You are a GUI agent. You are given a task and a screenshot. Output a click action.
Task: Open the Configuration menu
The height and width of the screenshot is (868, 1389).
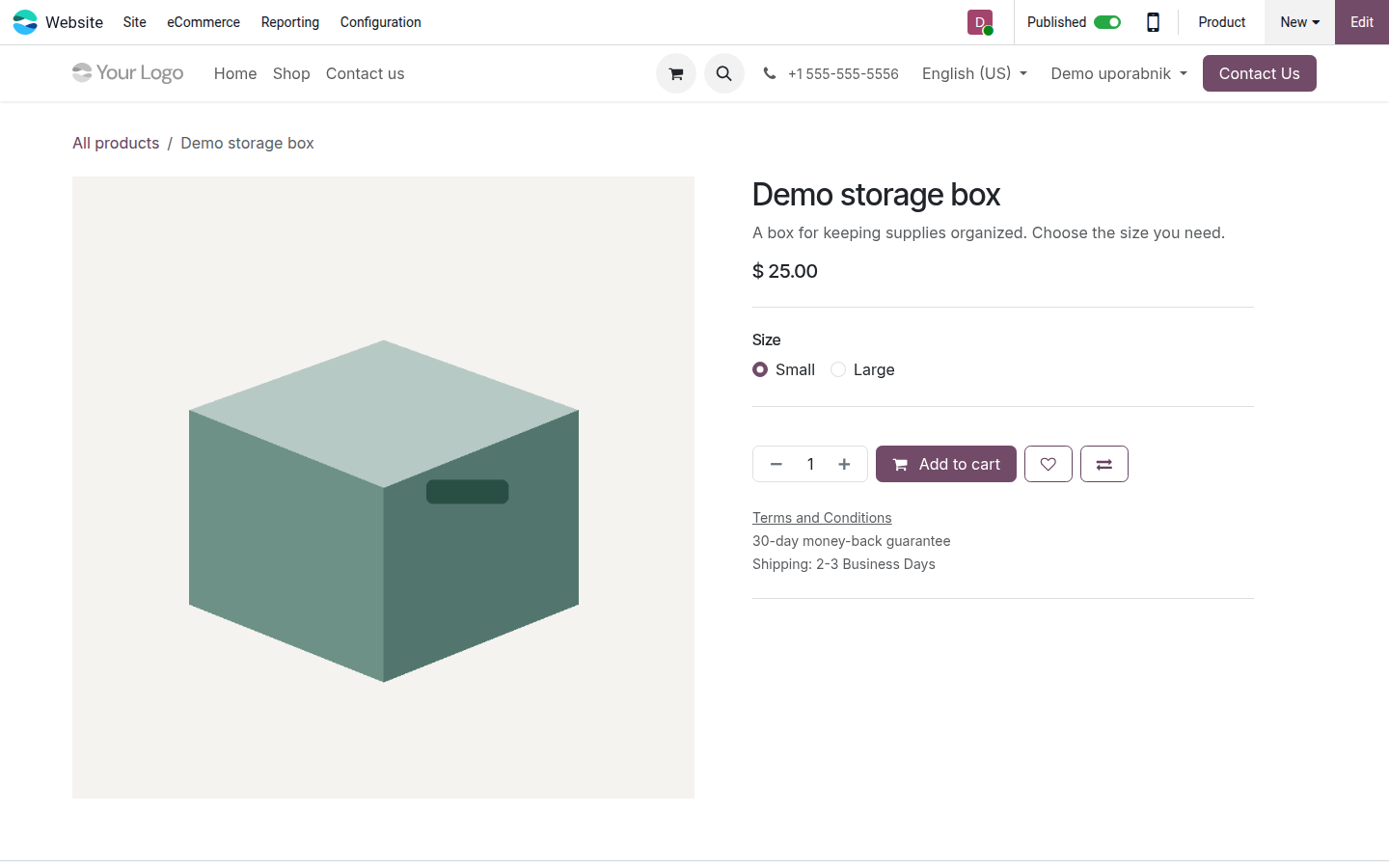(x=381, y=22)
